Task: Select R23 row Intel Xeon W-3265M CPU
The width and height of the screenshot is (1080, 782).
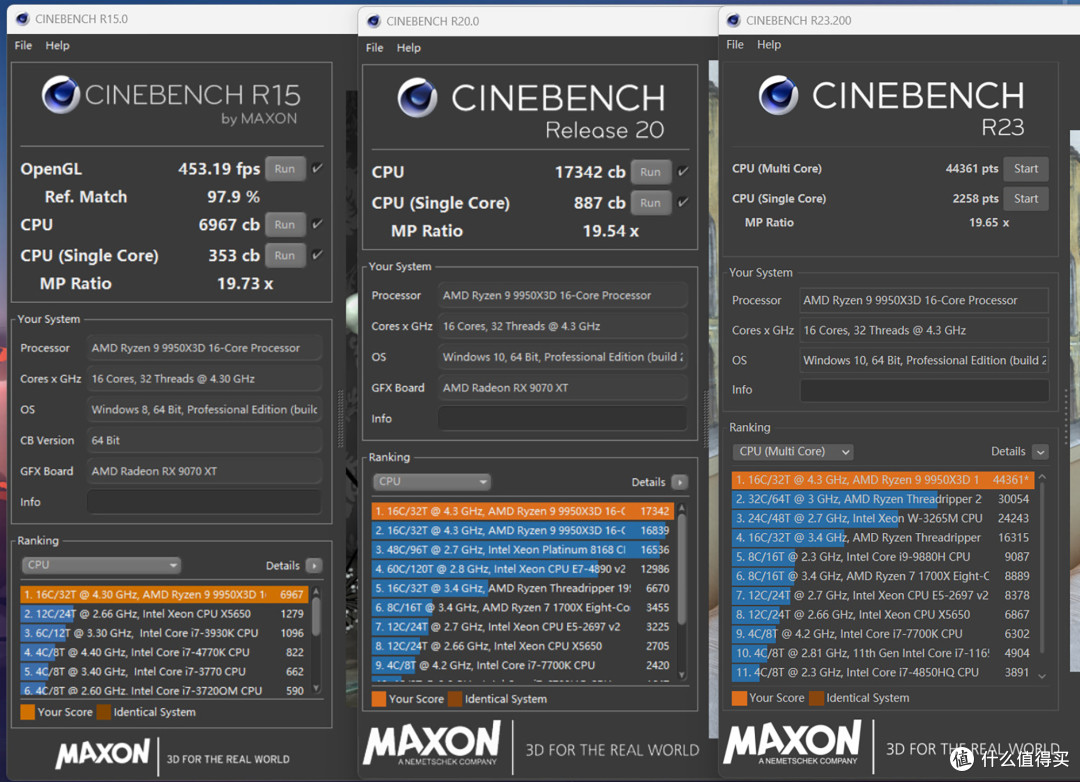Action: [882, 518]
